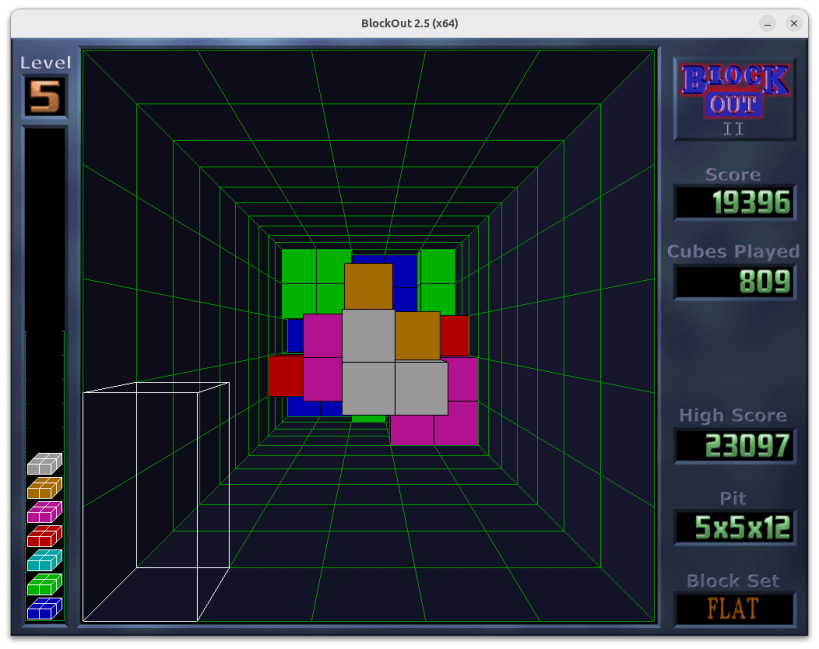Click the magenta block icon in the level column

click(x=44, y=512)
